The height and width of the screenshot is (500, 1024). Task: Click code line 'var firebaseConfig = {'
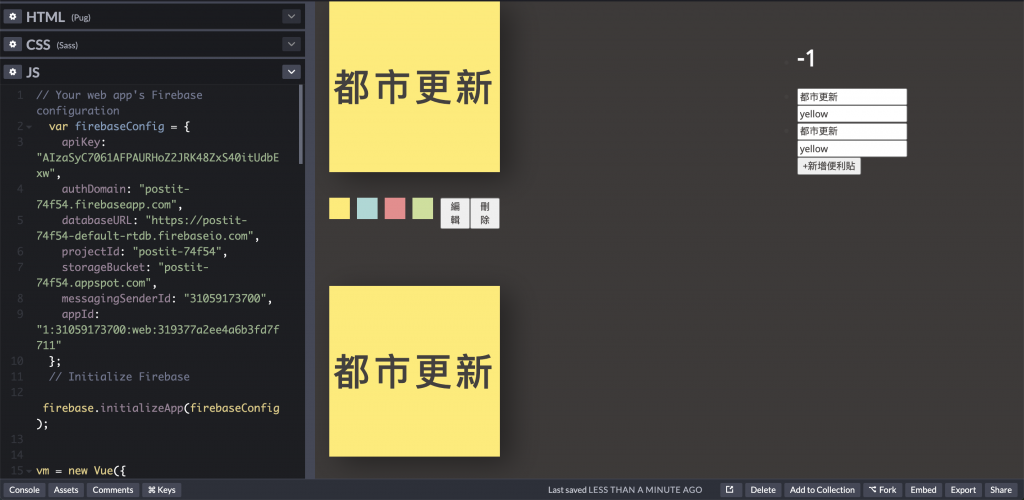(120, 127)
